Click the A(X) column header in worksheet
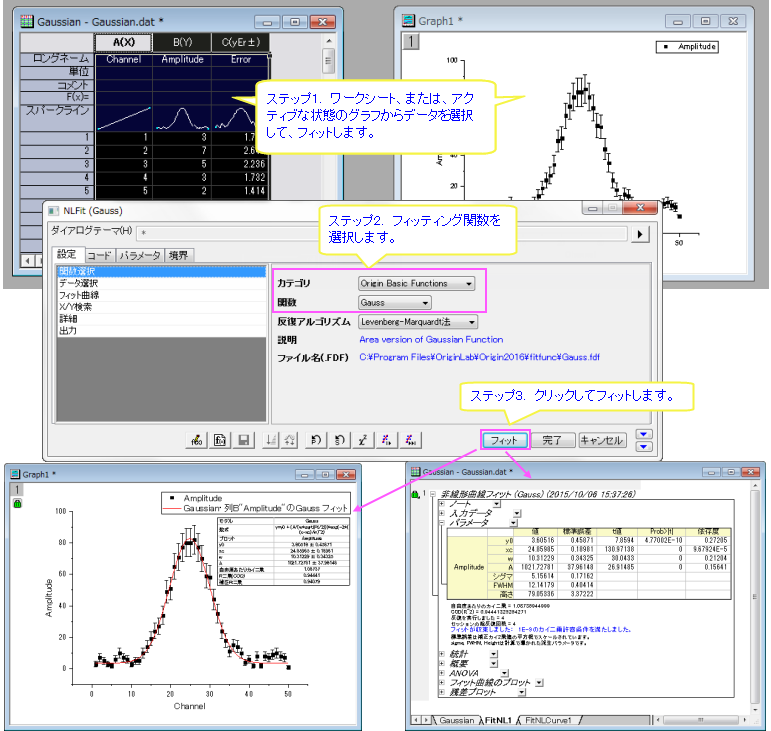 pos(123,42)
